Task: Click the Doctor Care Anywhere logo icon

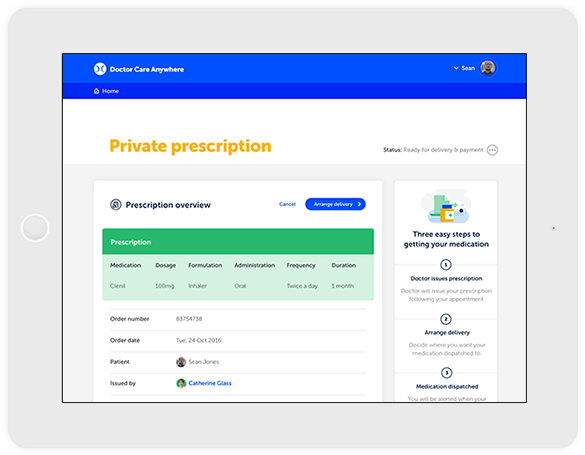Action: click(x=100, y=69)
